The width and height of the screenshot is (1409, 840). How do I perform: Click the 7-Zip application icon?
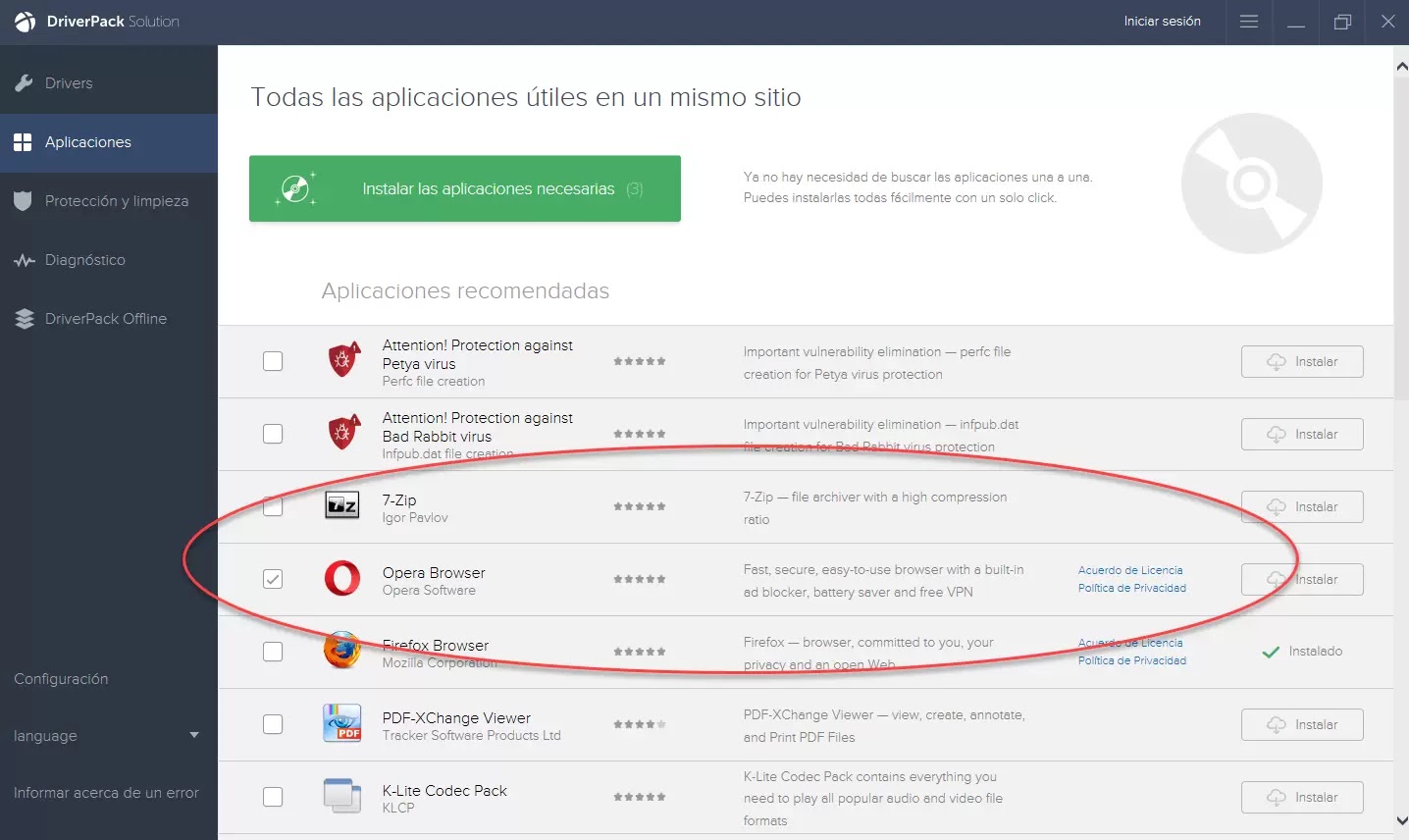[342, 505]
